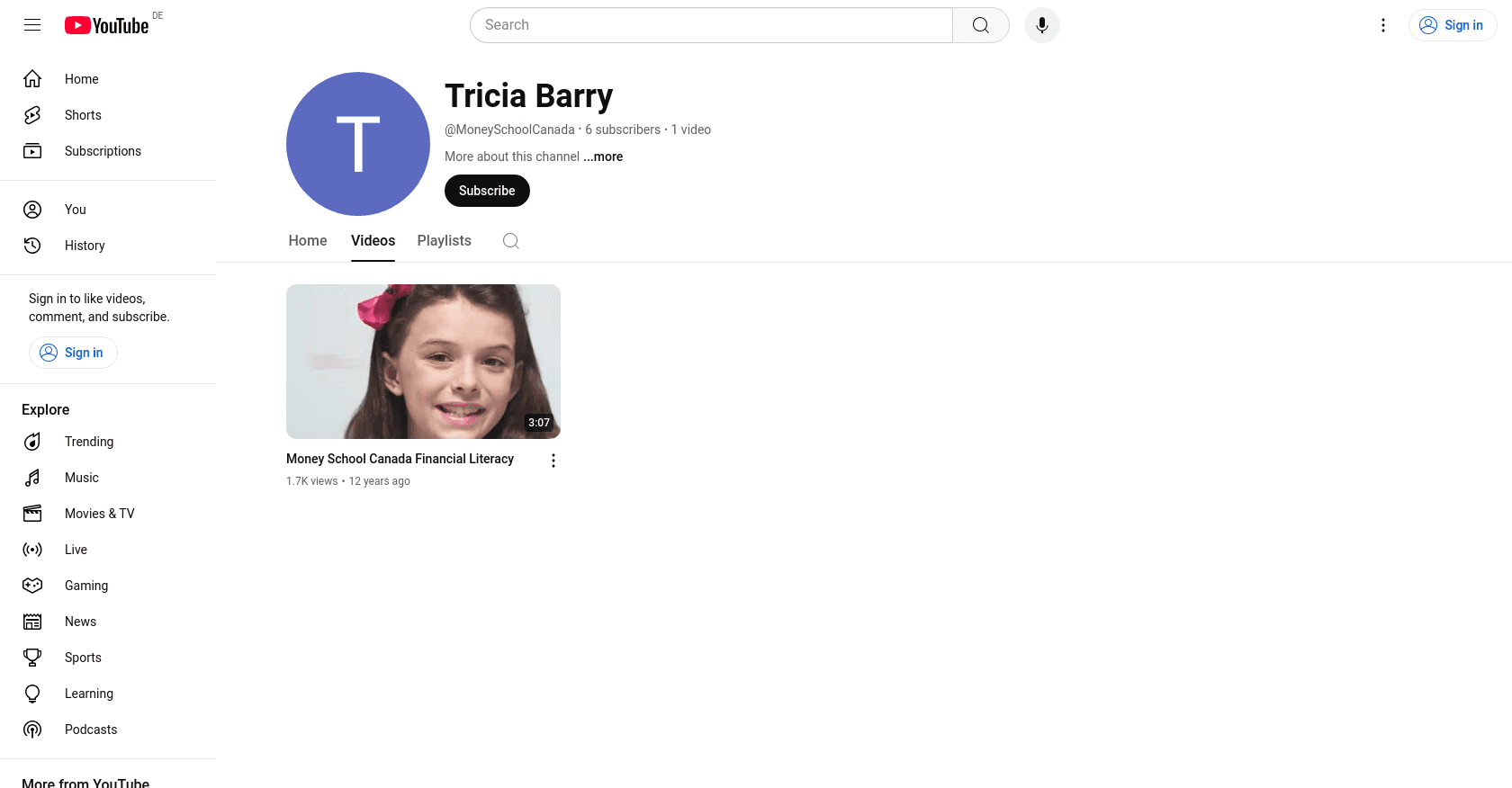This screenshot has width=1512, height=788.
Task: Open the hamburger guide menu
Action: pyautogui.click(x=32, y=25)
